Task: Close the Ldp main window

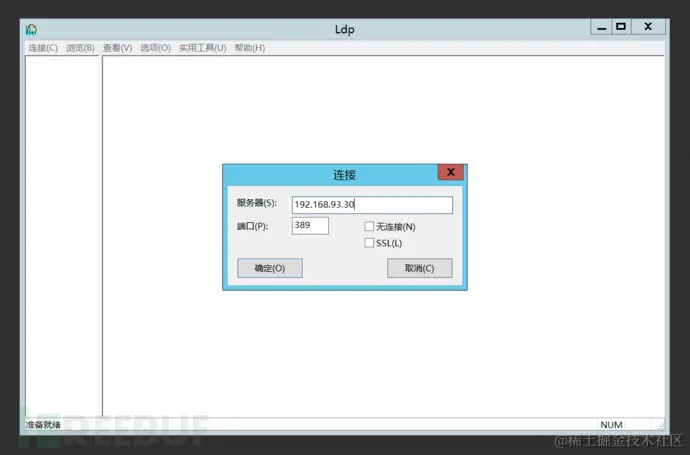Action: (x=648, y=27)
